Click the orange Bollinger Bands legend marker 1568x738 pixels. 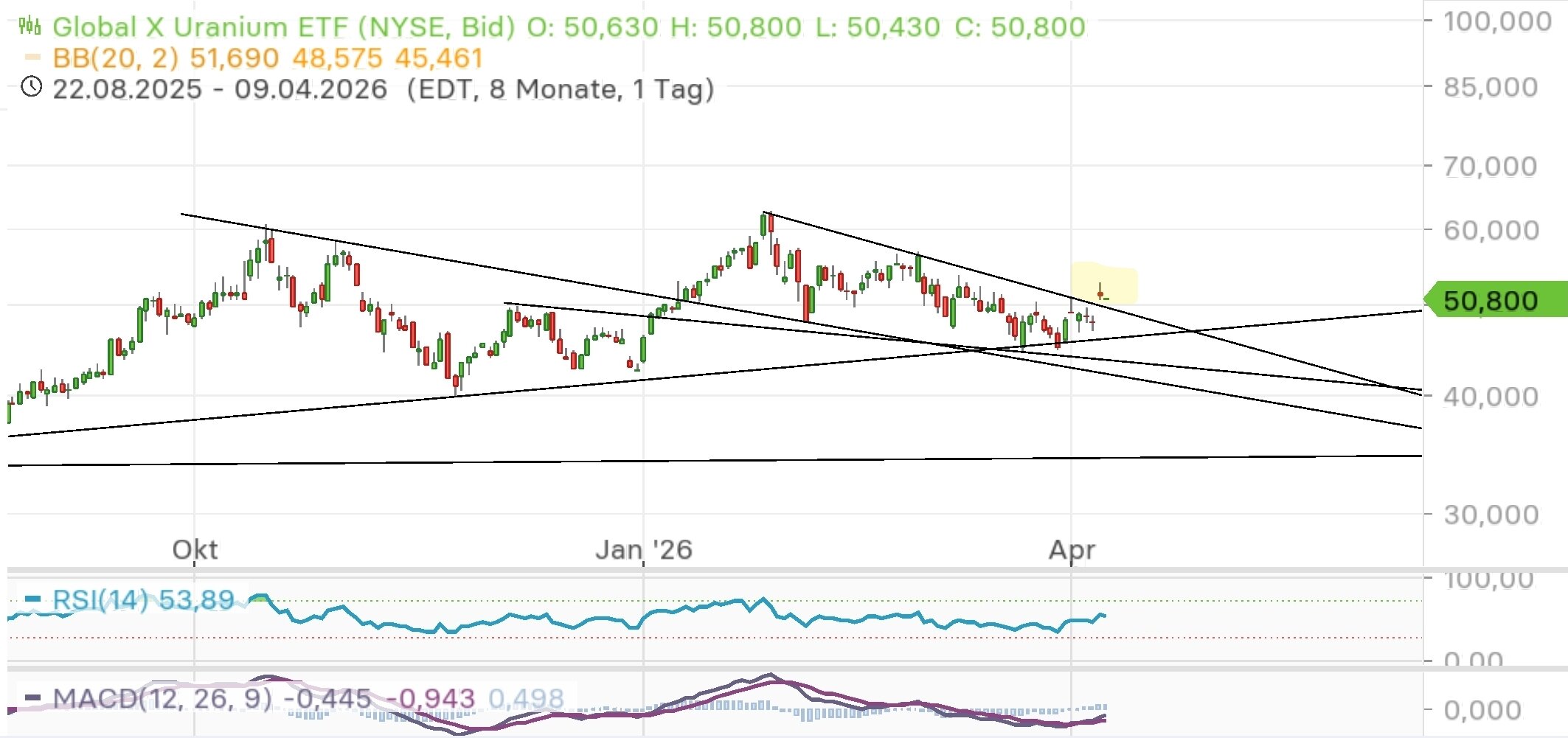pyautogui.click(x=32, y=57)
